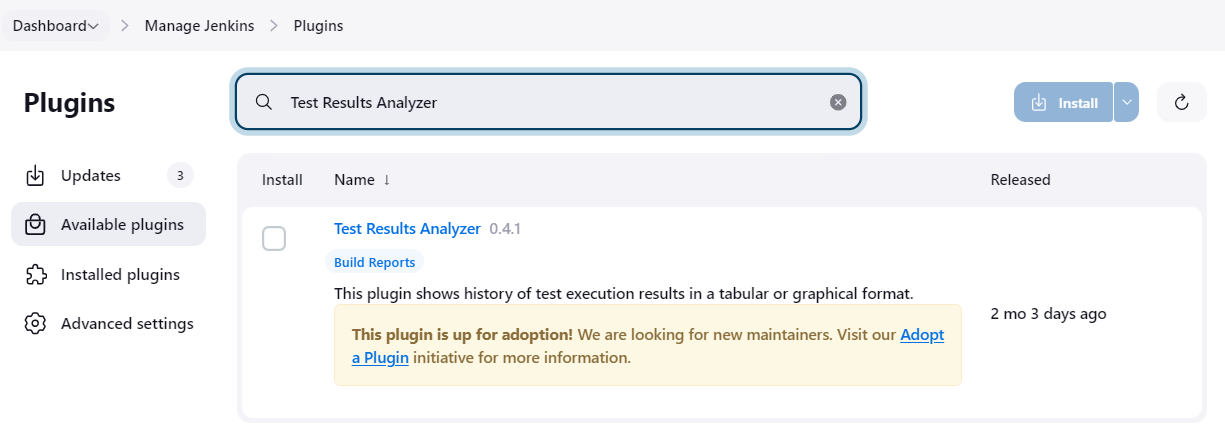Screen dimensions: 1225x447
Task: Clear the plugin search field
Action: coord(838,102)
